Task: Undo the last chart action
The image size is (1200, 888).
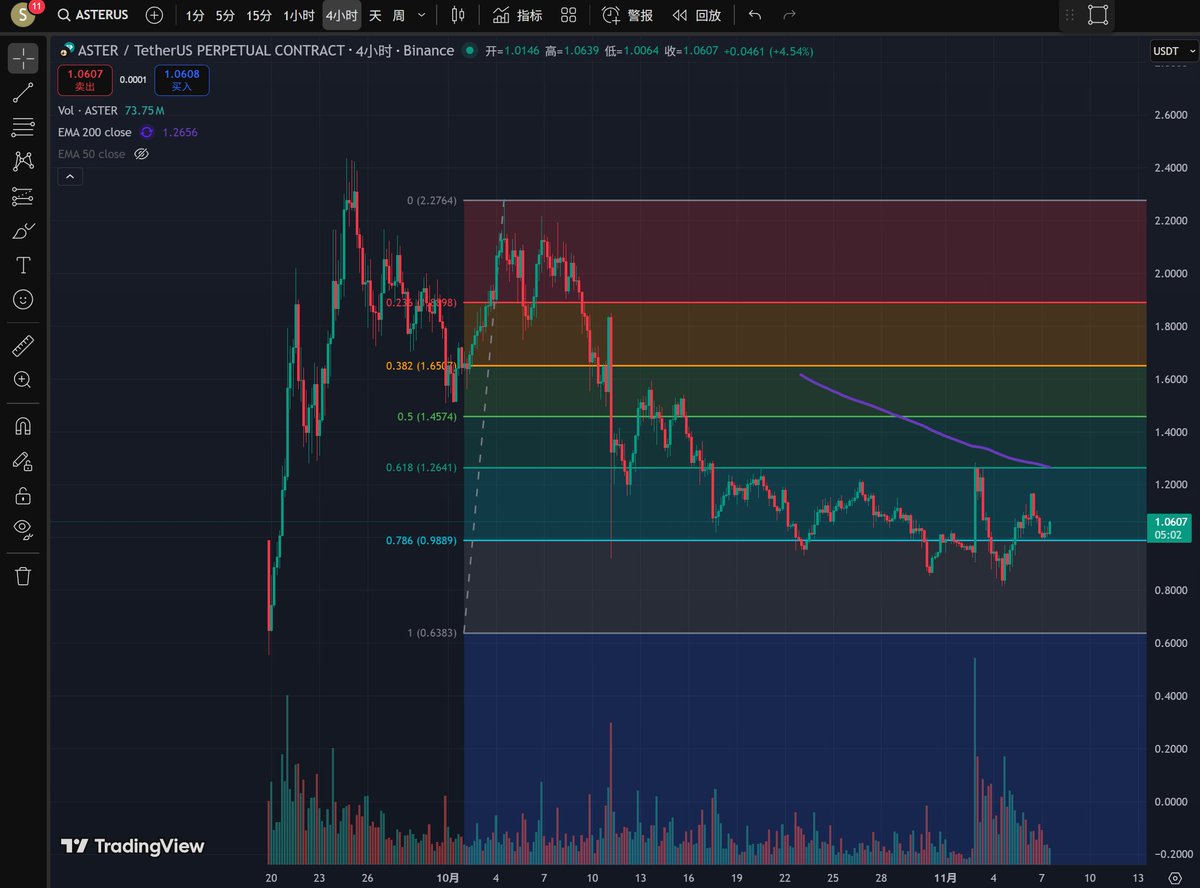Action: pos(755,15)
